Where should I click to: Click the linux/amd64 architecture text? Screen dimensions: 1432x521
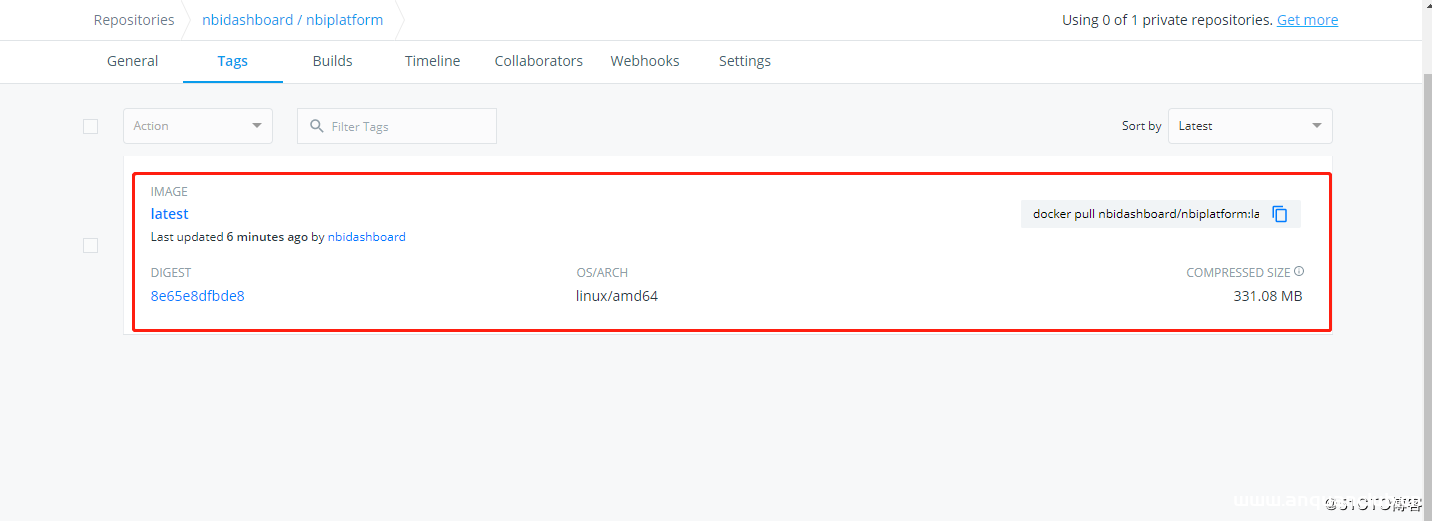[617, 296]
